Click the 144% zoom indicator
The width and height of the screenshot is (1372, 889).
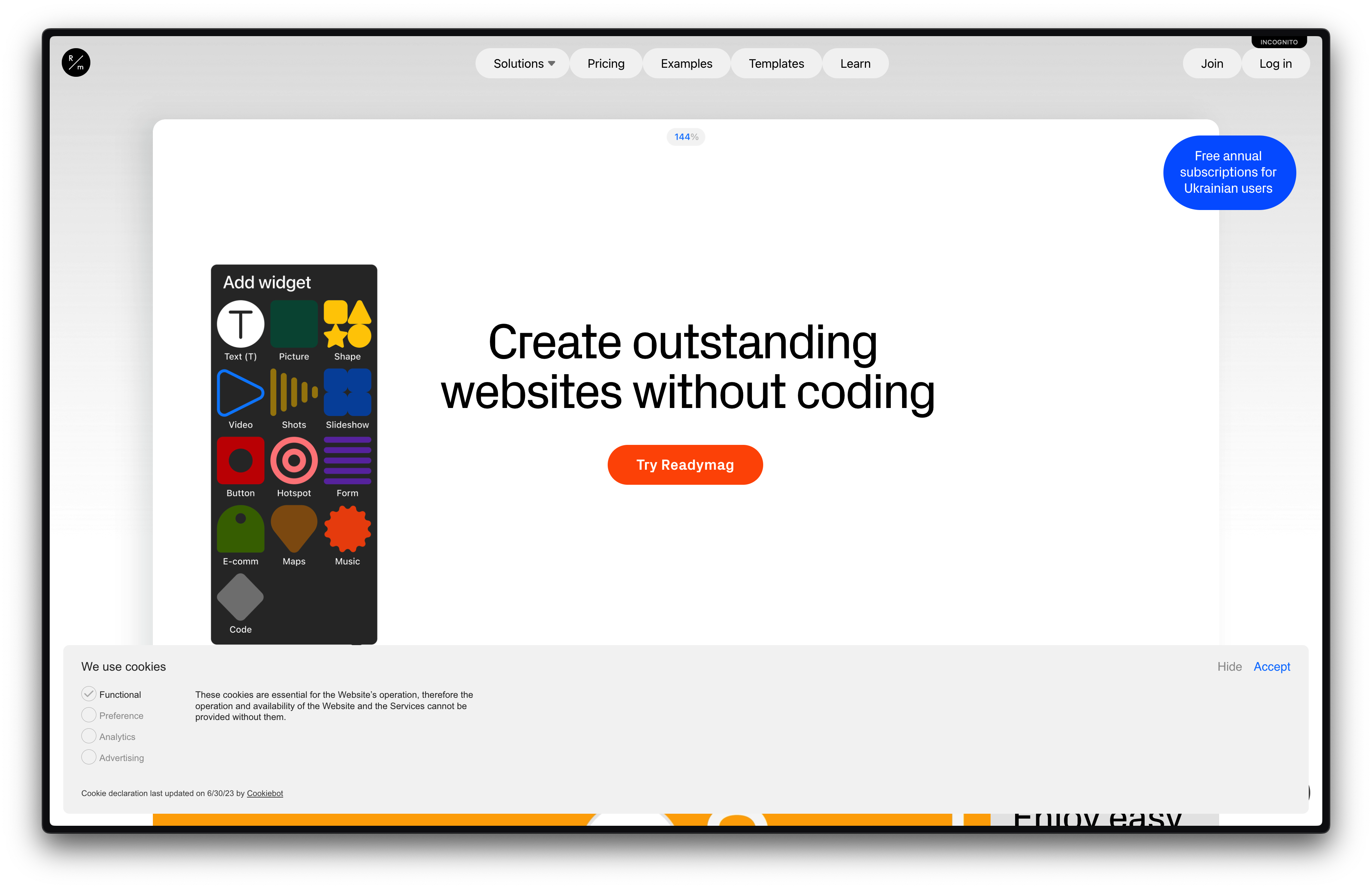686,137
